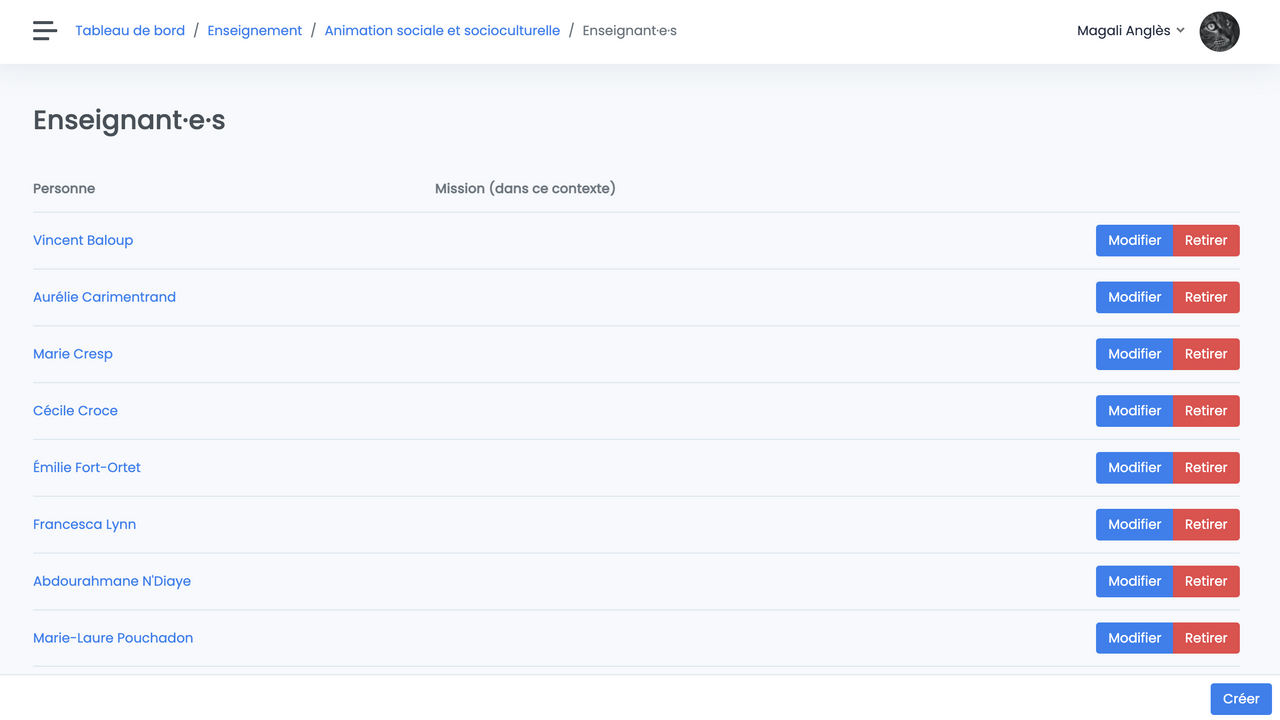1280x720 pixels.
Task: Go to Tableau de bord breadcrumb
Action: point(130,31)
